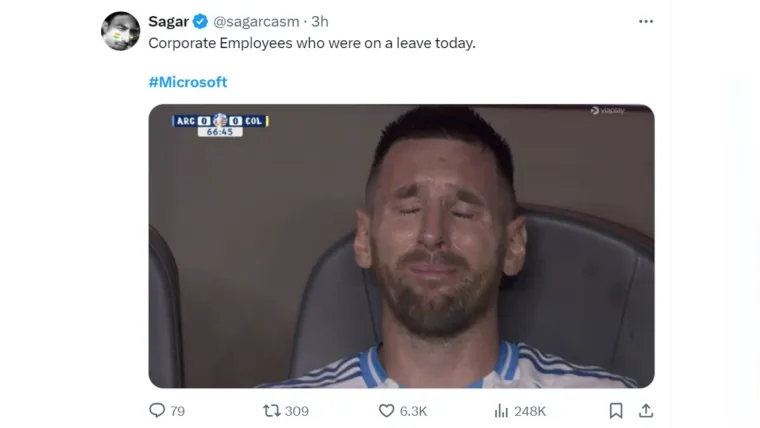
Task: Open Sagar's profile picture
Action: [x=121, y=31]
